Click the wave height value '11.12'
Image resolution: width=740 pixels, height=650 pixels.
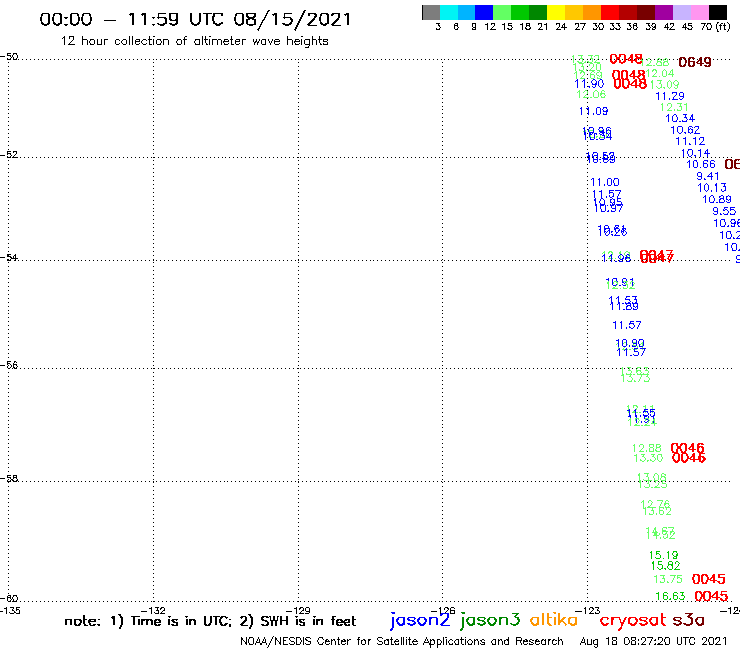[x=690, y=141]
